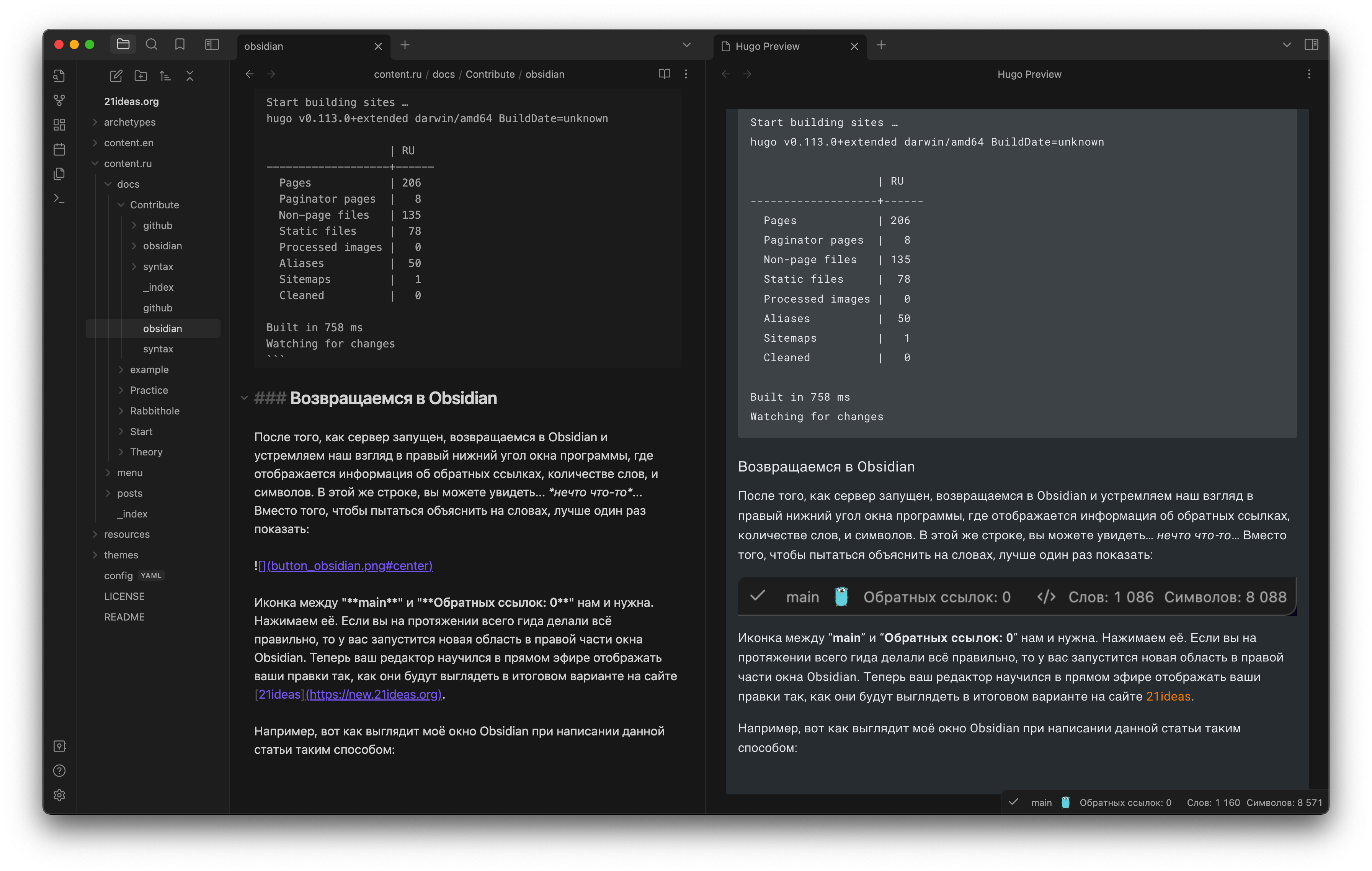Open Settings via the gear icon
The image size is (1372, 871).
[59, 796]
